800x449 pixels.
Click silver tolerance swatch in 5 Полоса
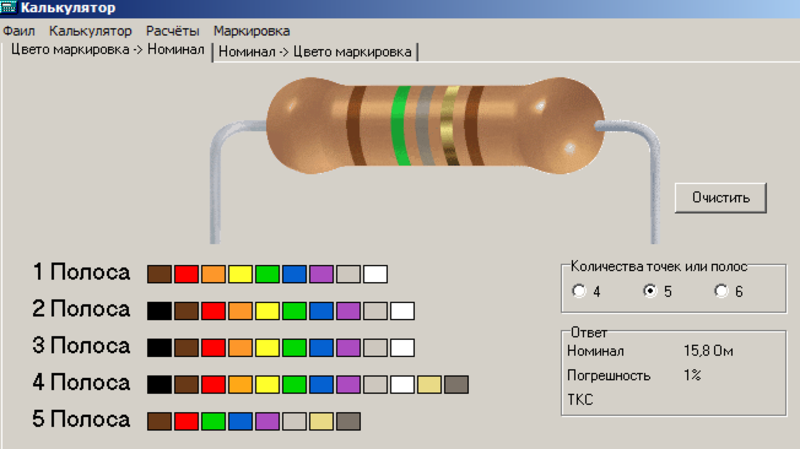pos(348,421)
